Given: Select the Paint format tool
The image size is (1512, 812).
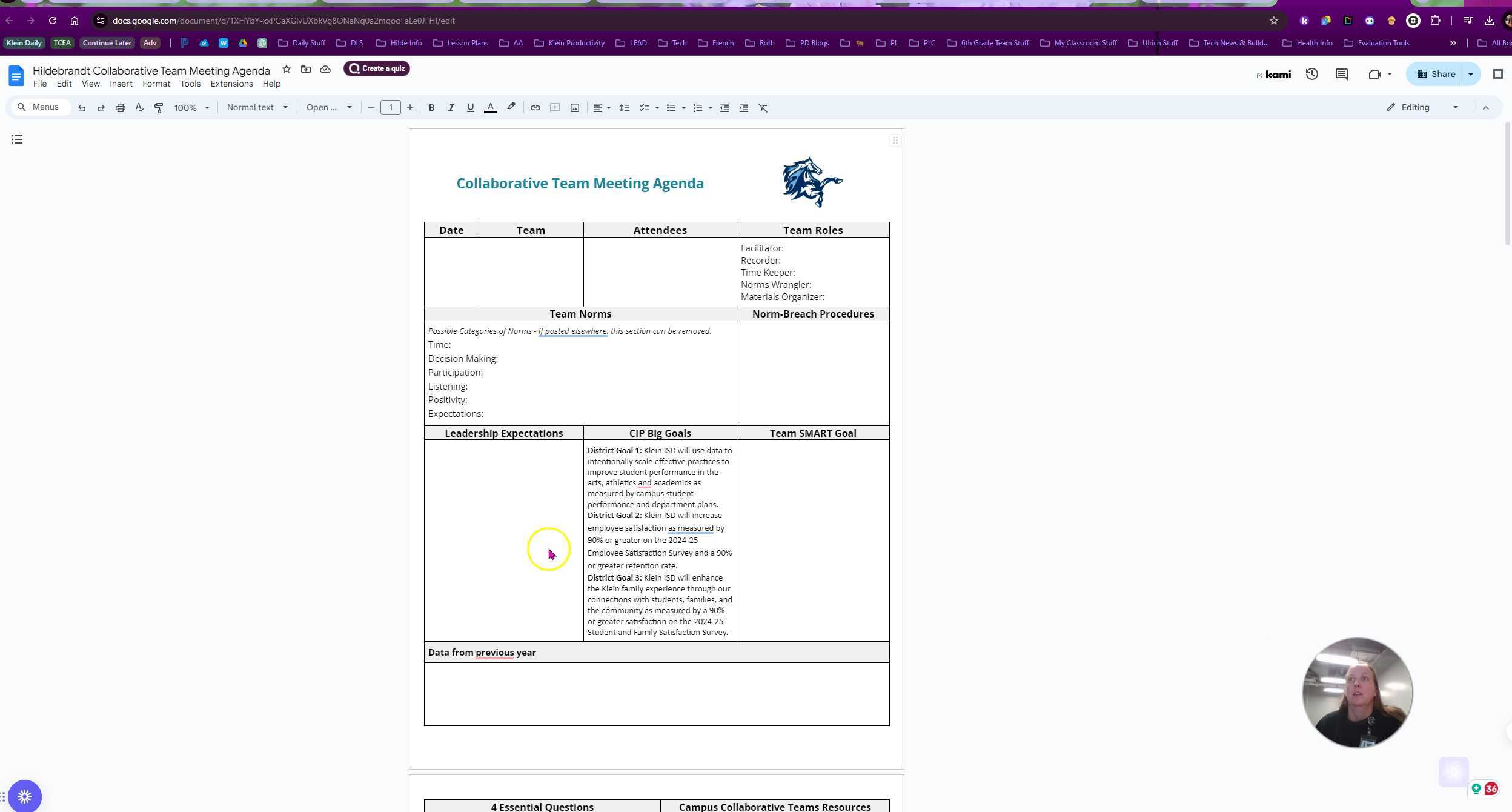Looking at the screenshot, I should 159,108.
